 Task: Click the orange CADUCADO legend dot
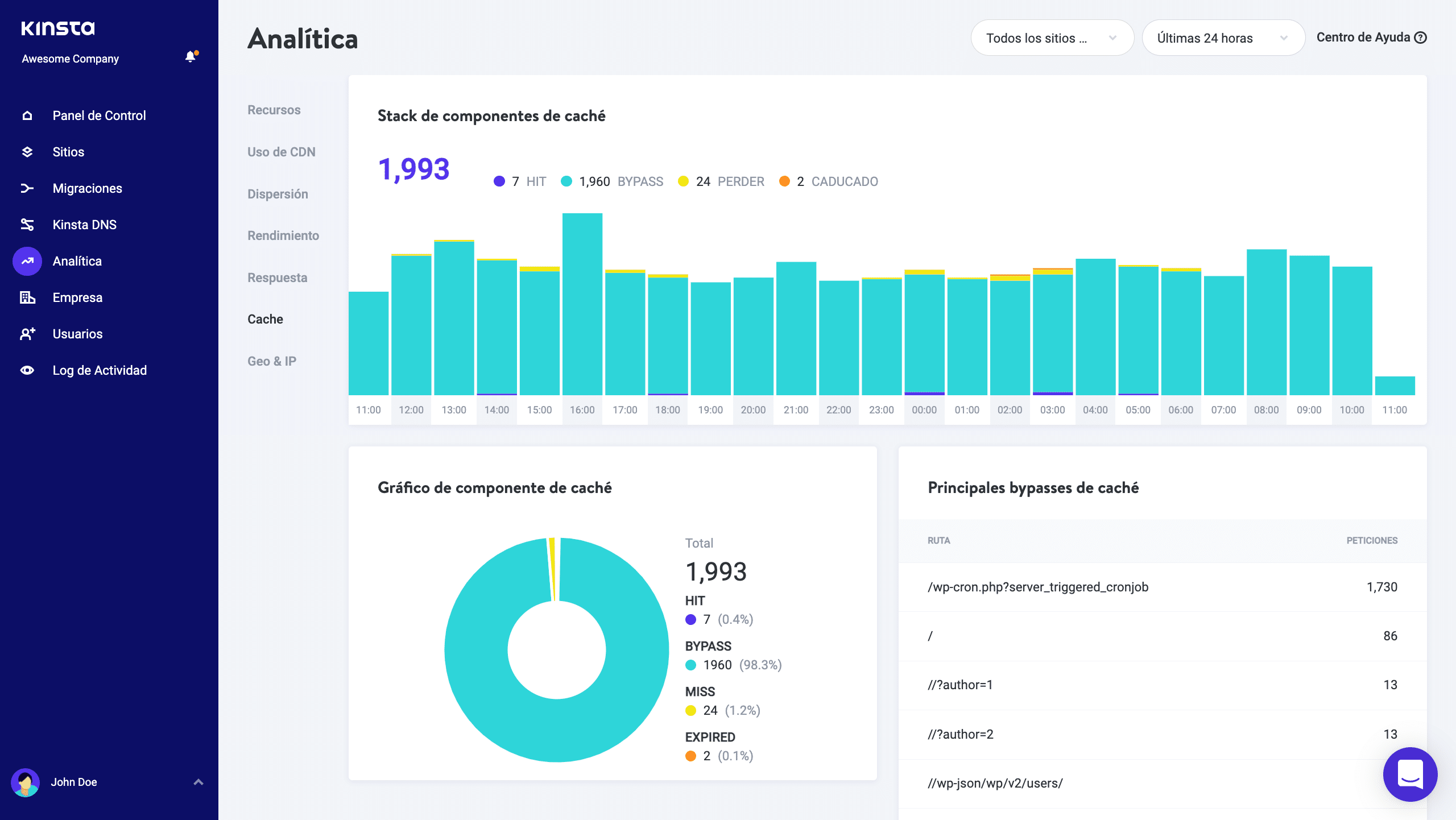[x=784, y=181]
